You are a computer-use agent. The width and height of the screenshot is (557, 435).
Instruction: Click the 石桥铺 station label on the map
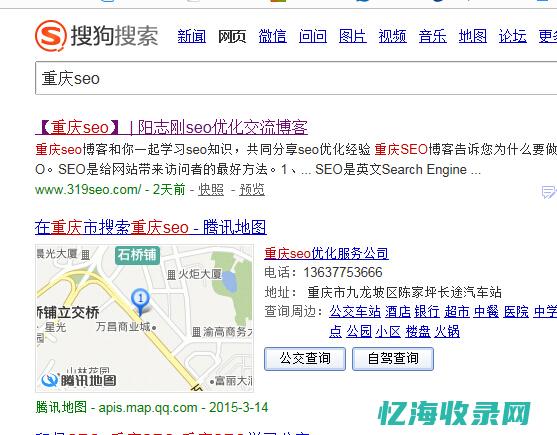(x=137, y=255)
